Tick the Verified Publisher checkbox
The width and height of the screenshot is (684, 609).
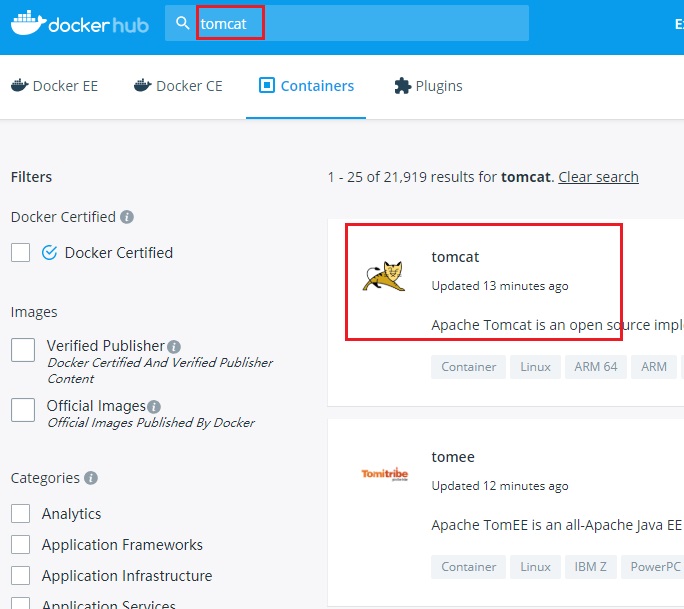coord(23,350)
